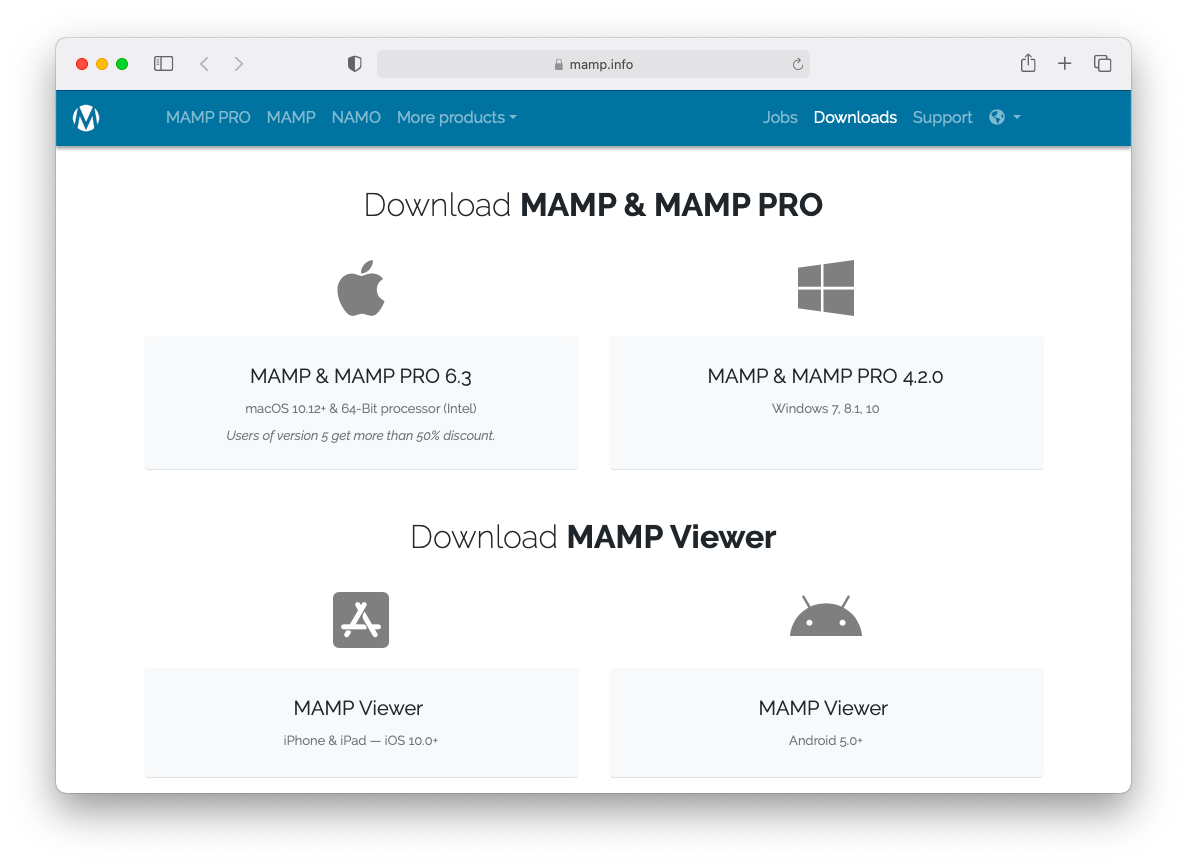Click the App Store icon
Viewport: 1187px width, 867px height.
pyautogui.click(x=361, y=619)
